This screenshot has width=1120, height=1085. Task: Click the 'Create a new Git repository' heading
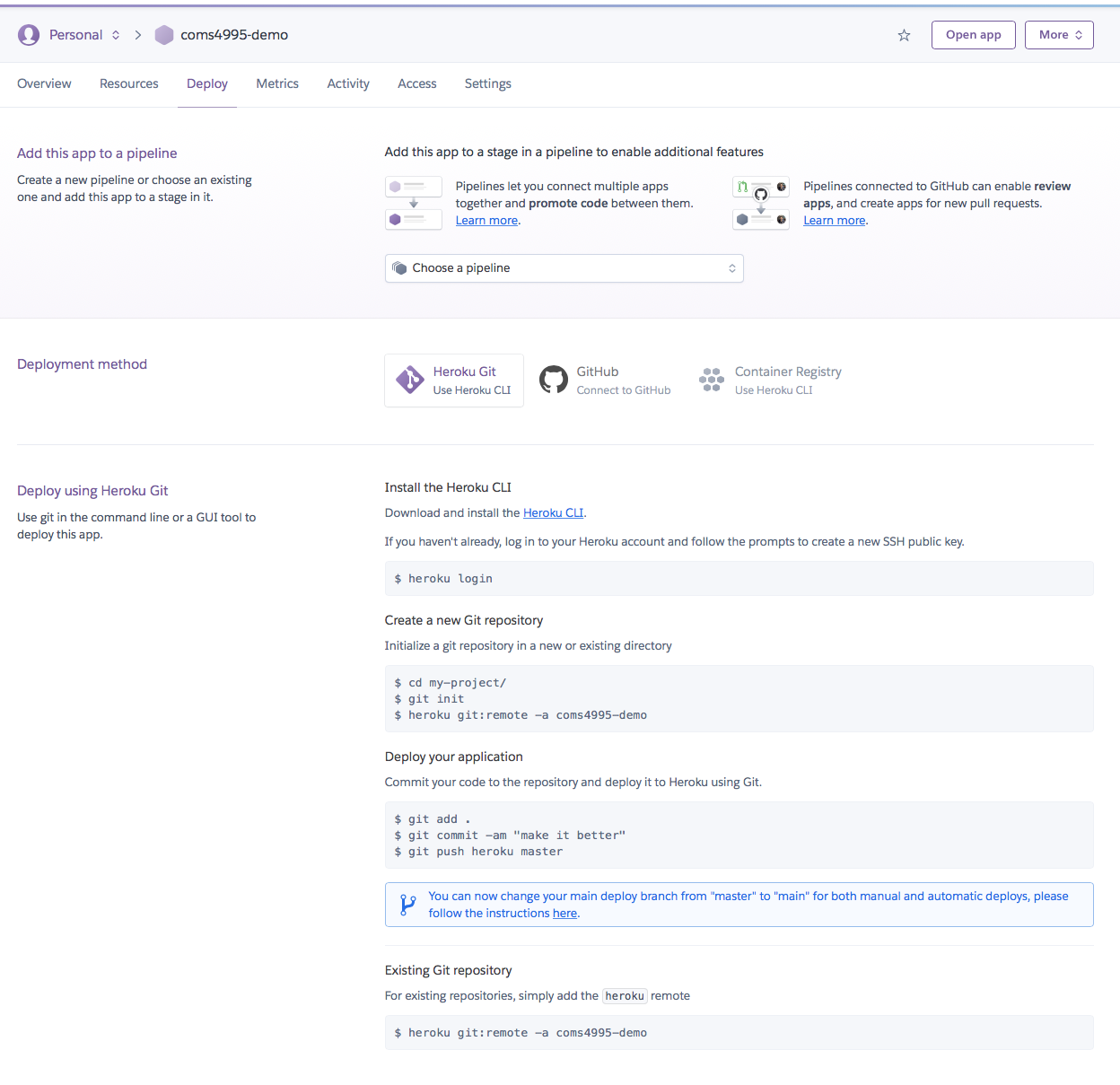[x=464, y=620]
